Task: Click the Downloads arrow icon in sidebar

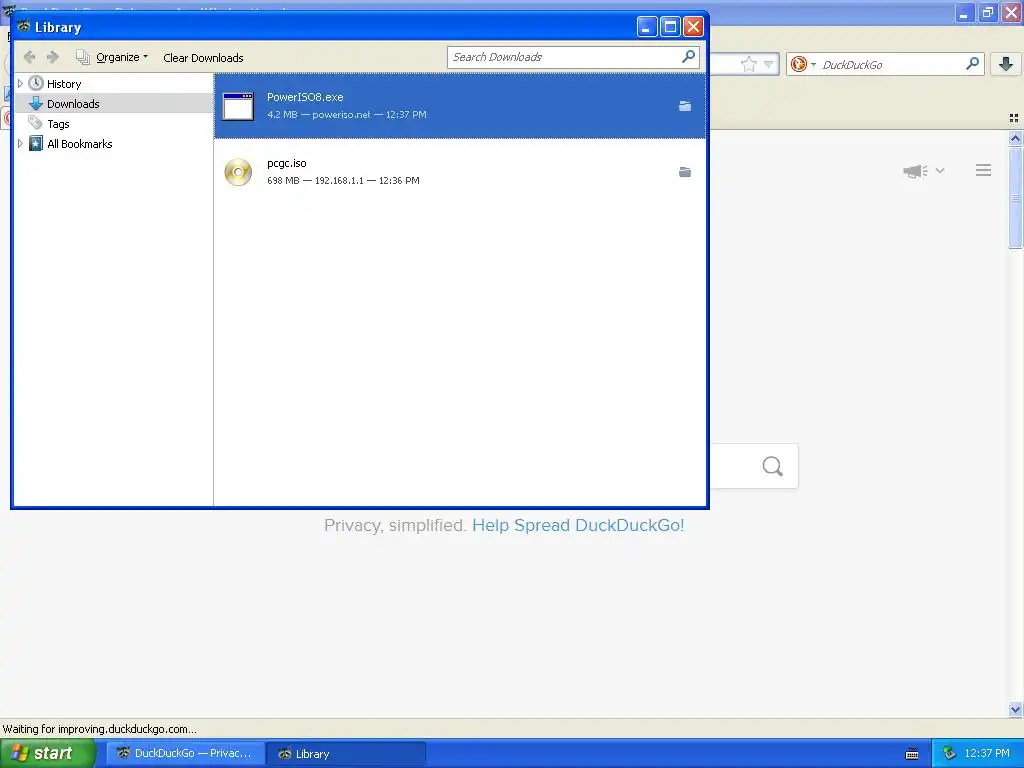Action: [36, 104]
